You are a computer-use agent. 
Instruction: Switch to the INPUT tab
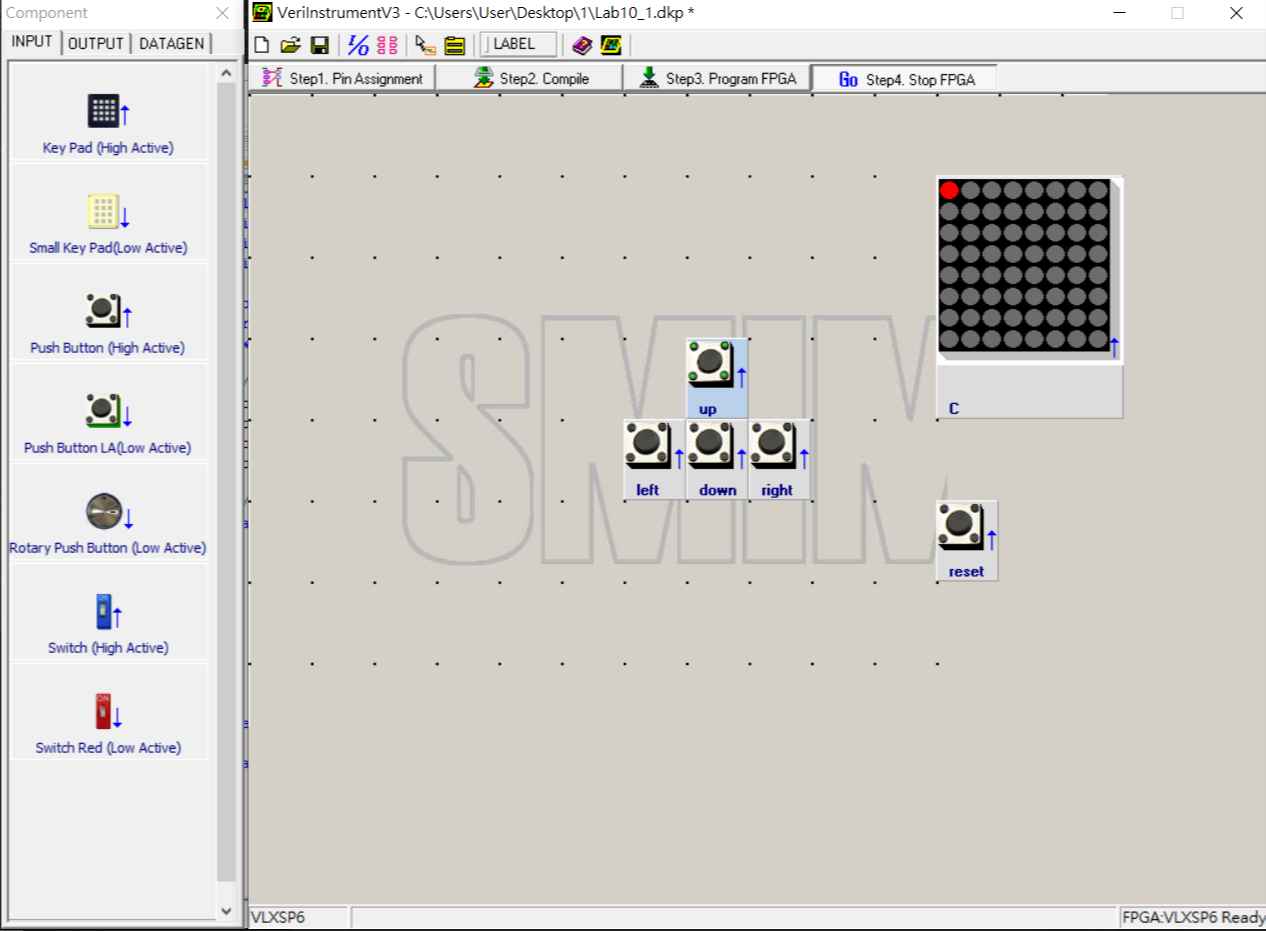pos(32,42)
